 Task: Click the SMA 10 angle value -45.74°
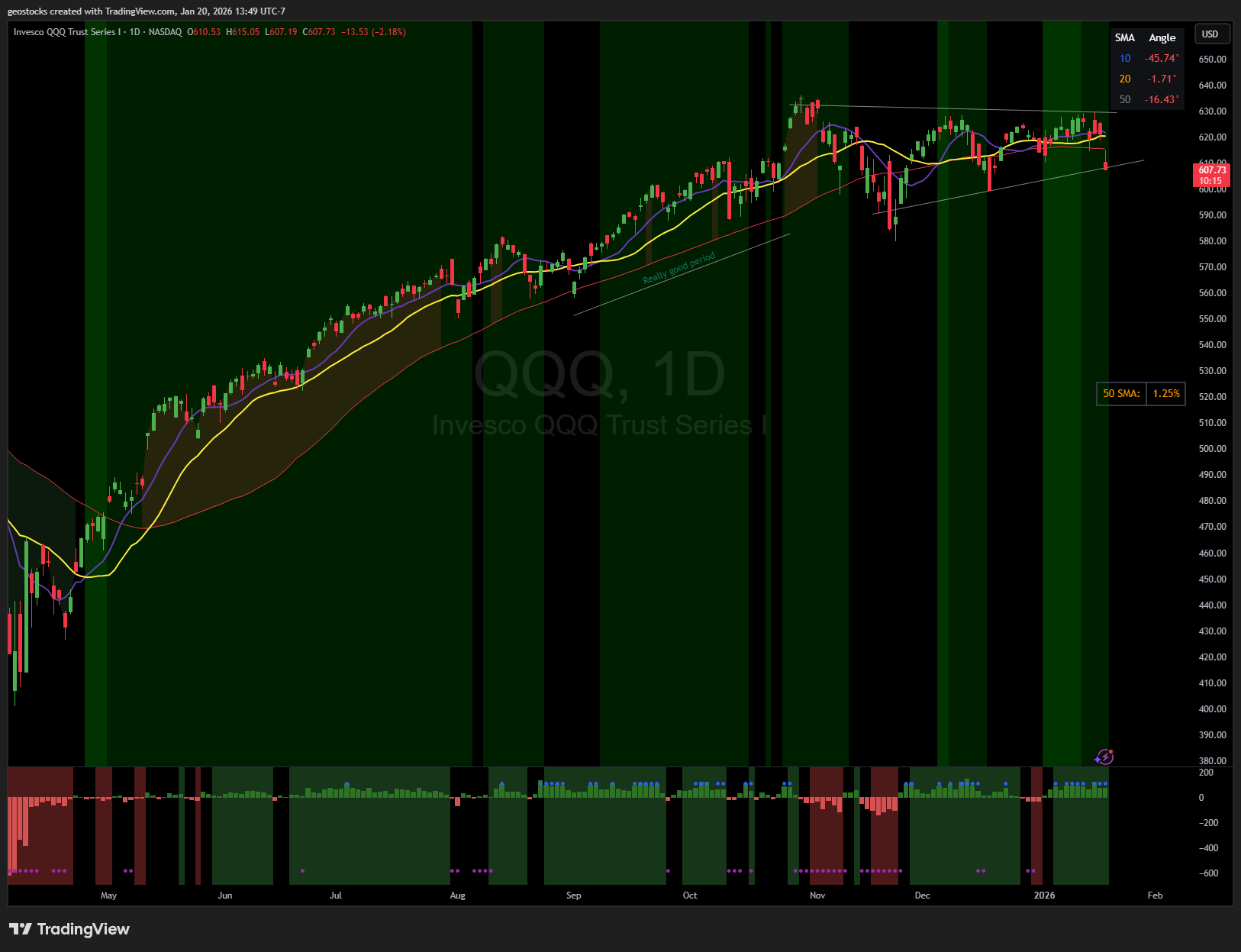[x=1162, y=58]
